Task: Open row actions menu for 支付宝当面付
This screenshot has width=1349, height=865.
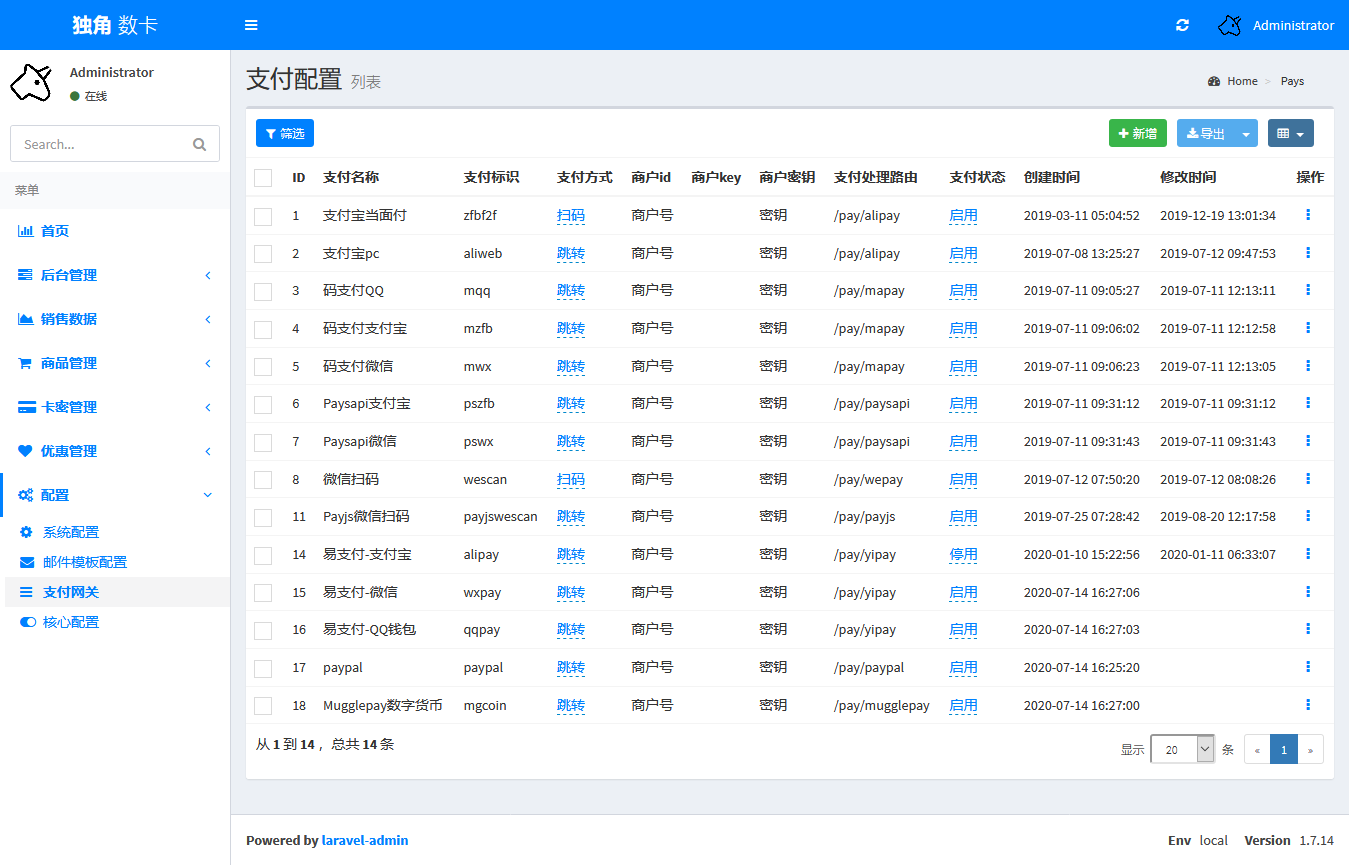Action: [x=1308, y=215]
